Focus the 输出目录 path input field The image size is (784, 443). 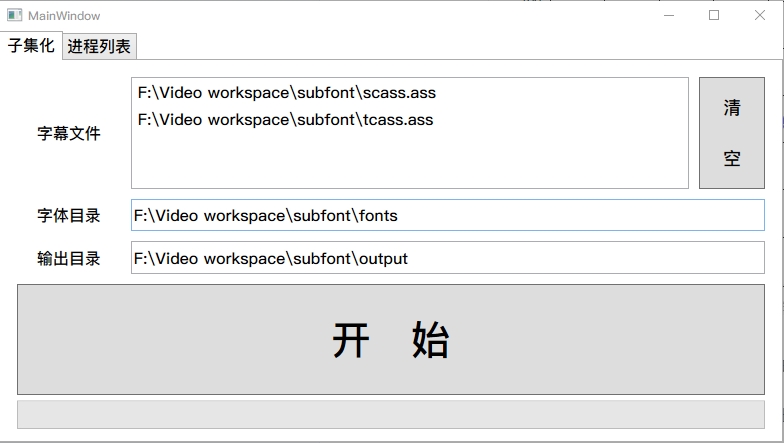pos(447,258)
